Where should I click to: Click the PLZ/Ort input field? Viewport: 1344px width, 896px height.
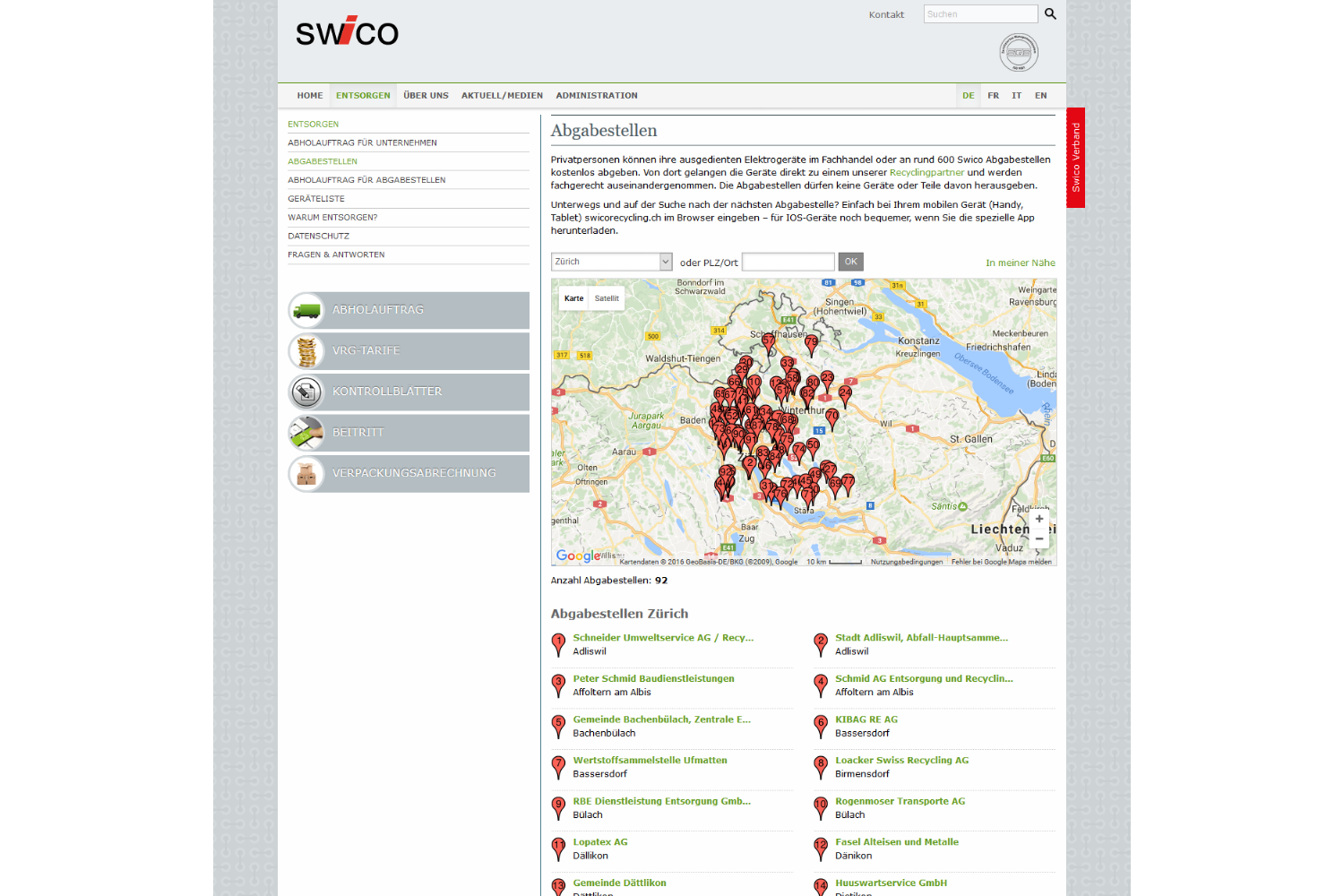(788, 262)
